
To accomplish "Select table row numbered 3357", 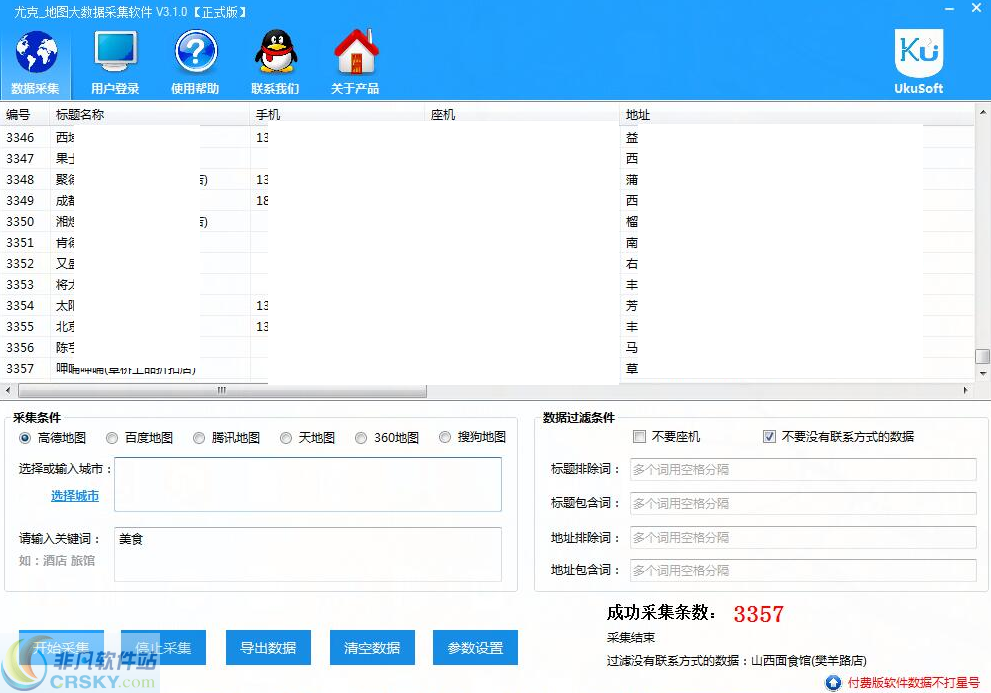I will tap(487, 368).
